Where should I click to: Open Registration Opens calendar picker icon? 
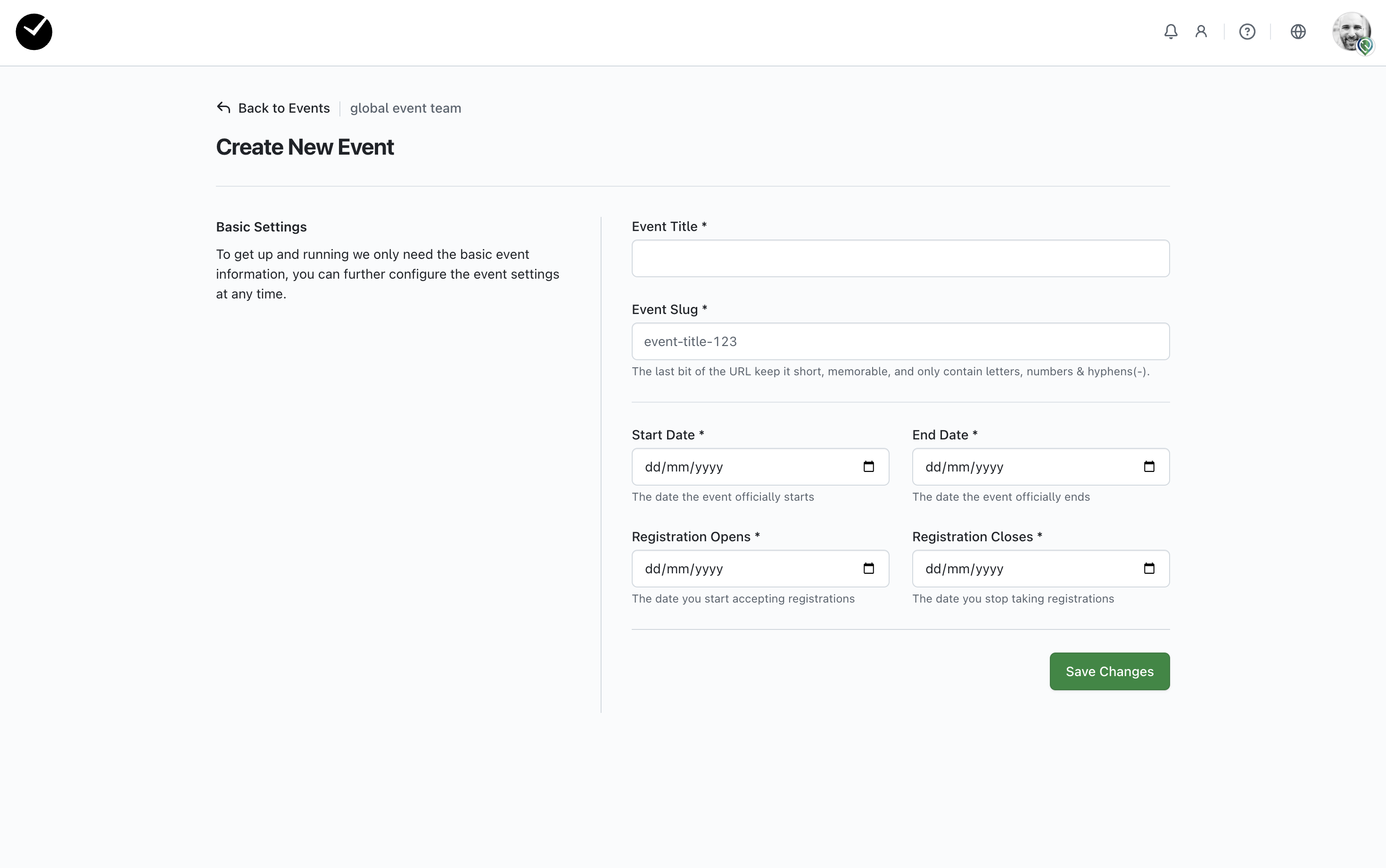coord(868,568)
